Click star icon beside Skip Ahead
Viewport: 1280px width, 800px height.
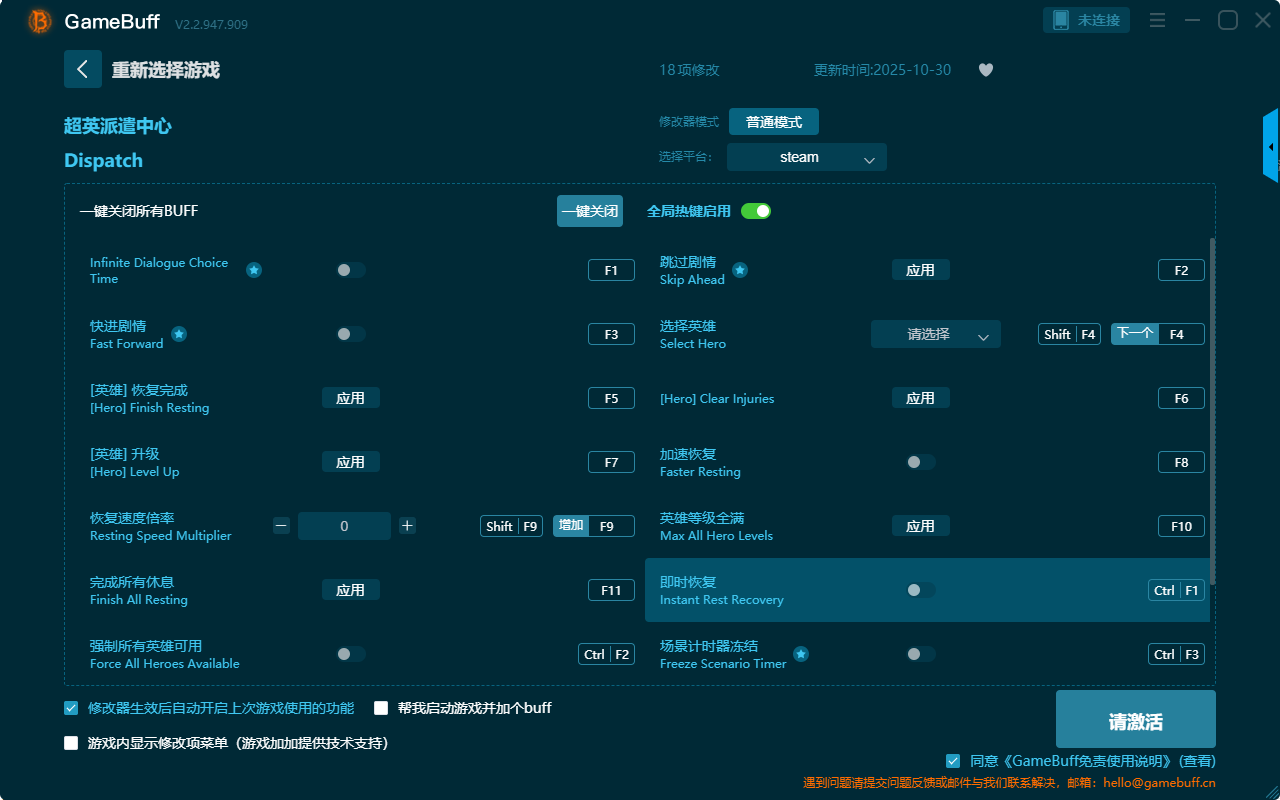point(740,270)
